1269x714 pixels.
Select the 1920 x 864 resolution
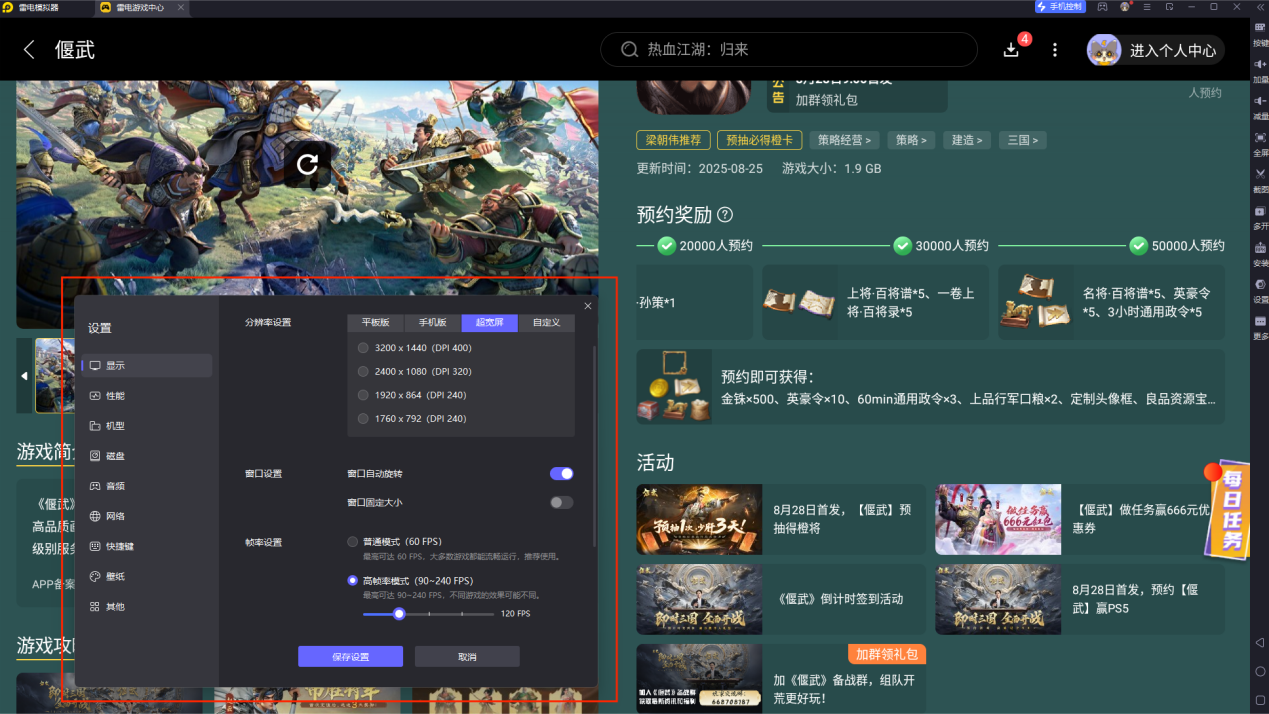point(412,395)
